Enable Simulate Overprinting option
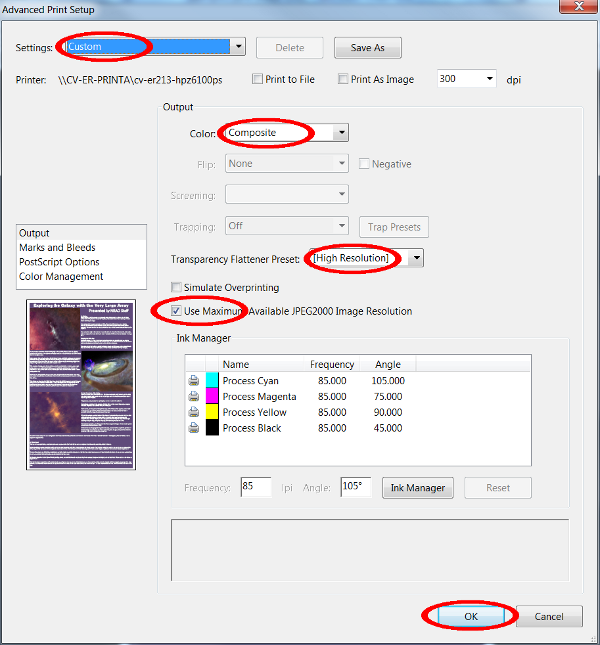The width and height of the screenshot is (600, 645). click(177, 287)
